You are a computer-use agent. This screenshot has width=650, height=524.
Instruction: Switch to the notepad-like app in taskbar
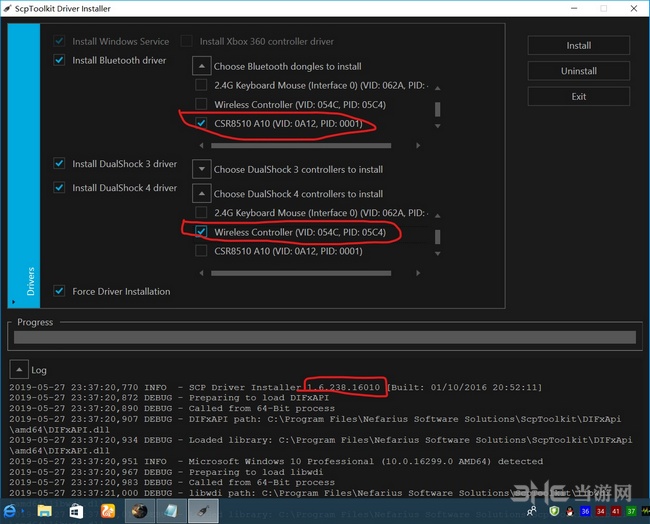(171, 511)
